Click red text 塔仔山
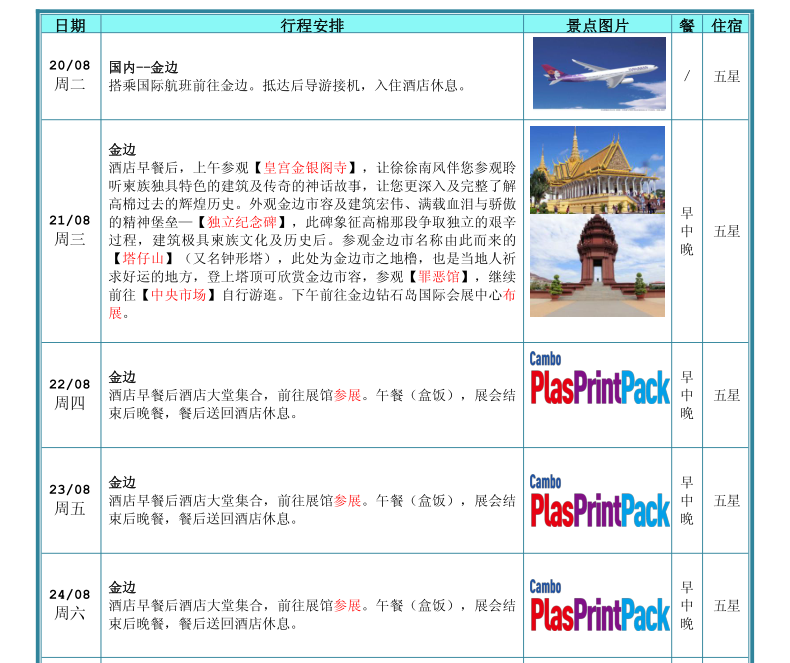The width and height of the screenshot is (790, 663). (144, 258)
